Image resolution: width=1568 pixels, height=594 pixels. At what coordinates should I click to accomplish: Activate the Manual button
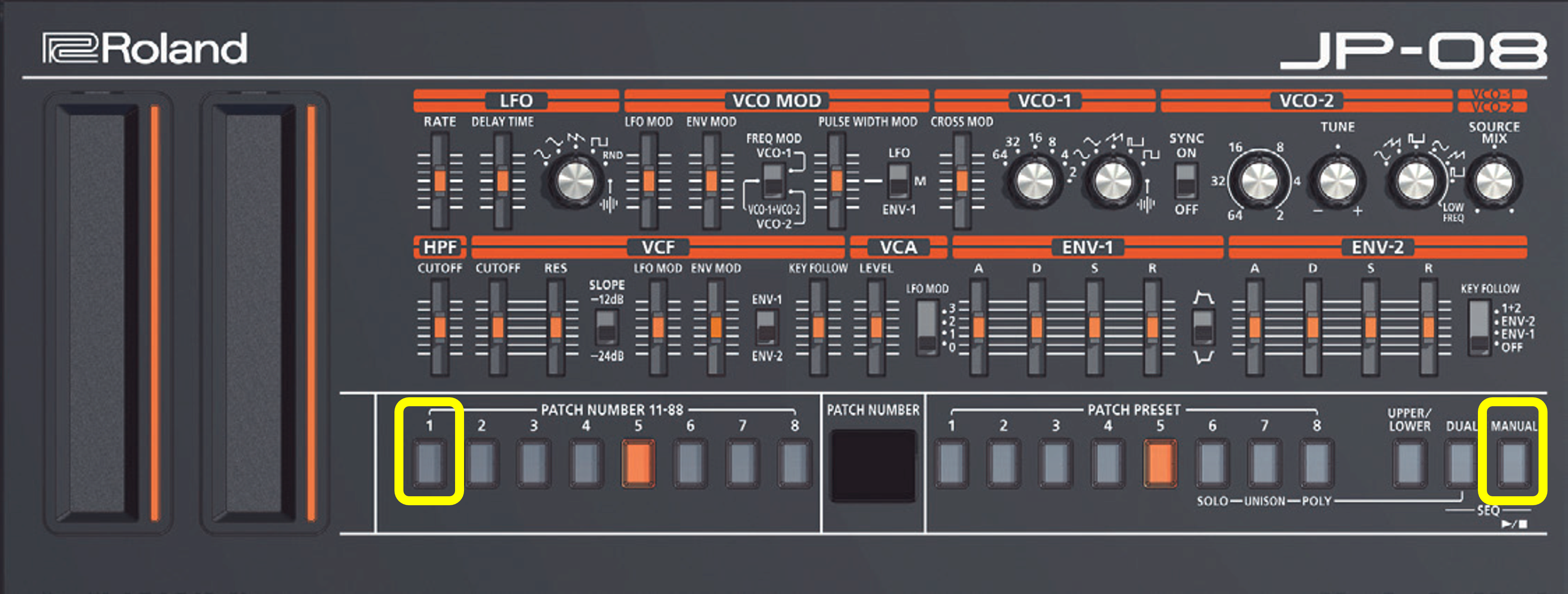click(x=1514, y=464)
